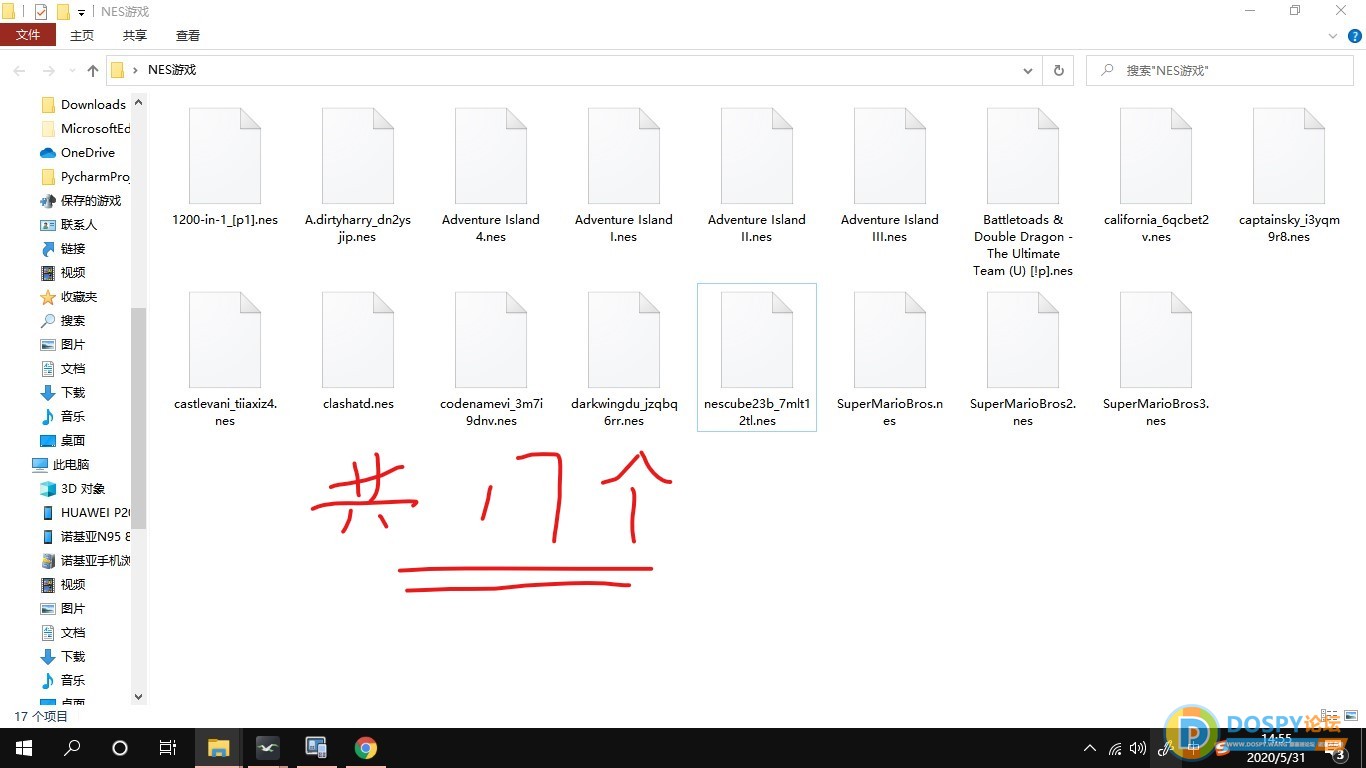Viewport: 1366px width, 768px height.
Task: Select Battletoads & Double Dragon file
Action: click(1023, 193)
